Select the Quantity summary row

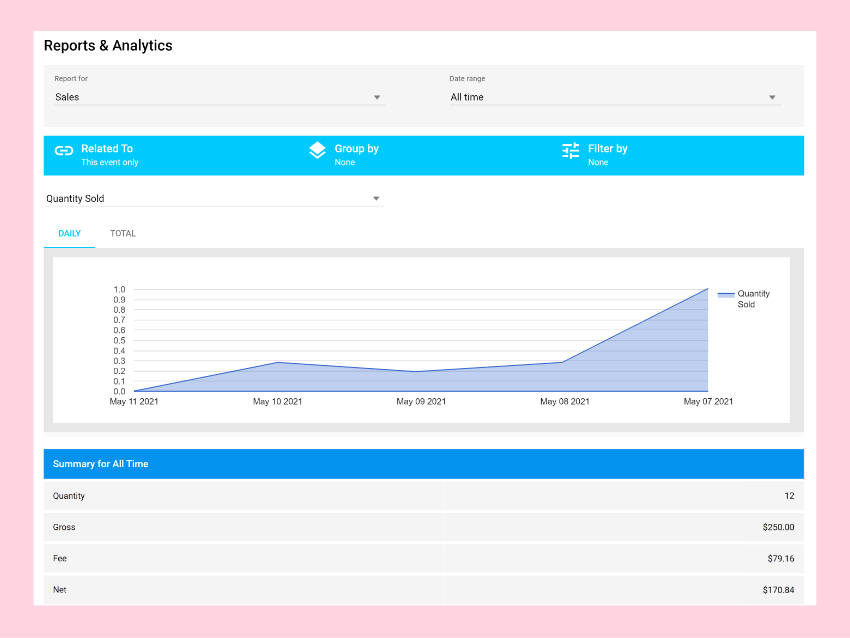pos(423,496)
